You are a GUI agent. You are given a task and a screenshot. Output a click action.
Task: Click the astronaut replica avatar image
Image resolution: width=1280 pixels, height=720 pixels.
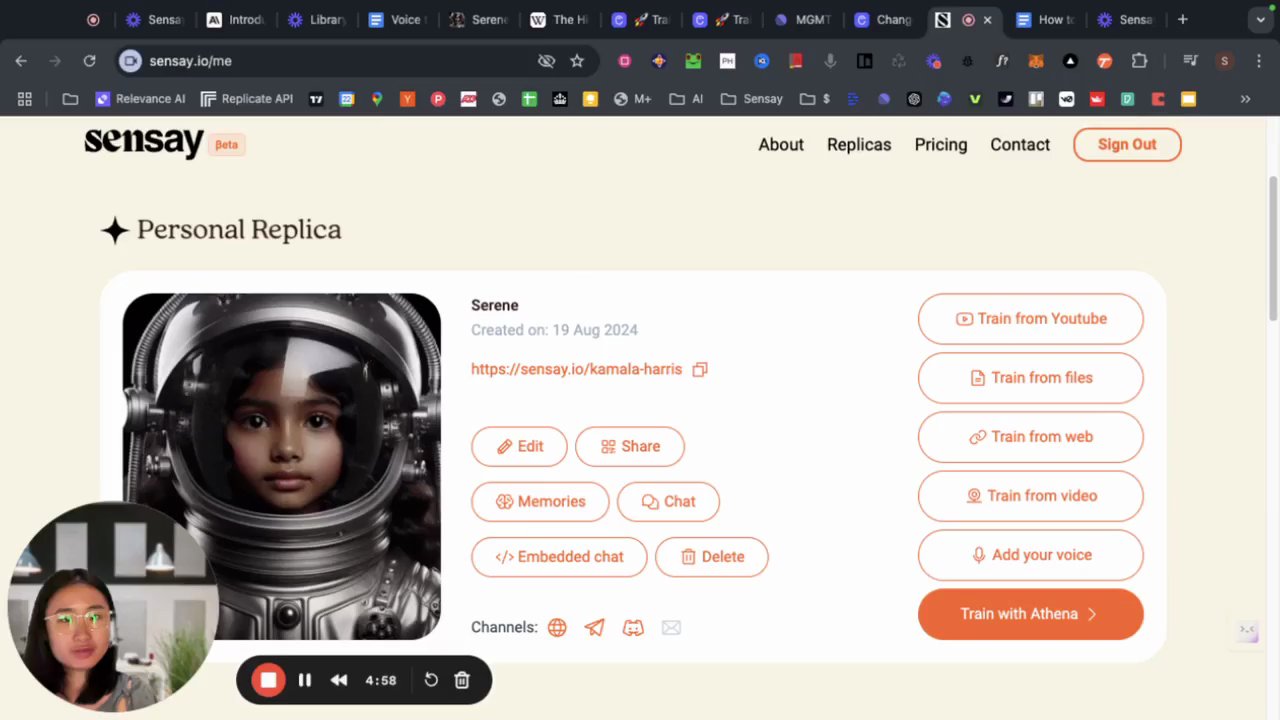tap(281, 467)
